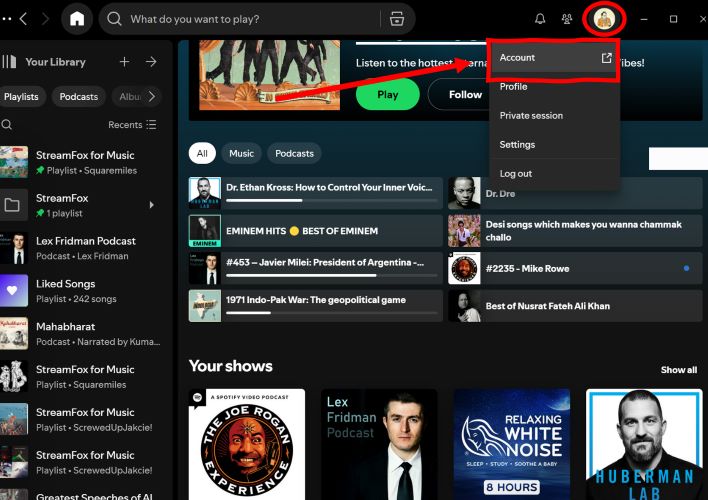The width and height of the screenshot is (708, 500).
Task: Click the Your Library icon
Action: pyautogui.click(x=9, y=62)
